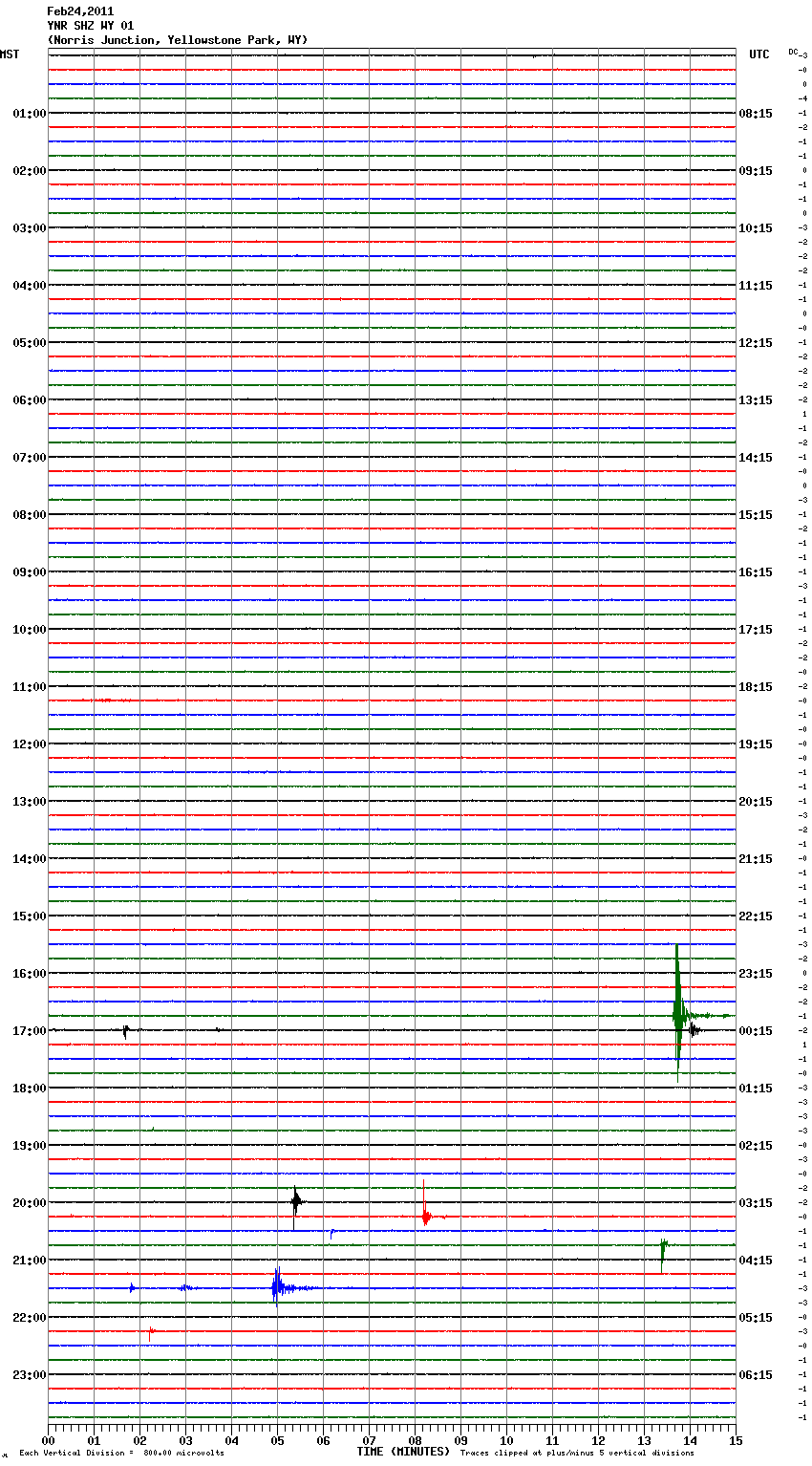This screenshot has height=1466, width=812.
Task: Click the small blue spike near minute 6
Action: click(x=331, y=1234)
